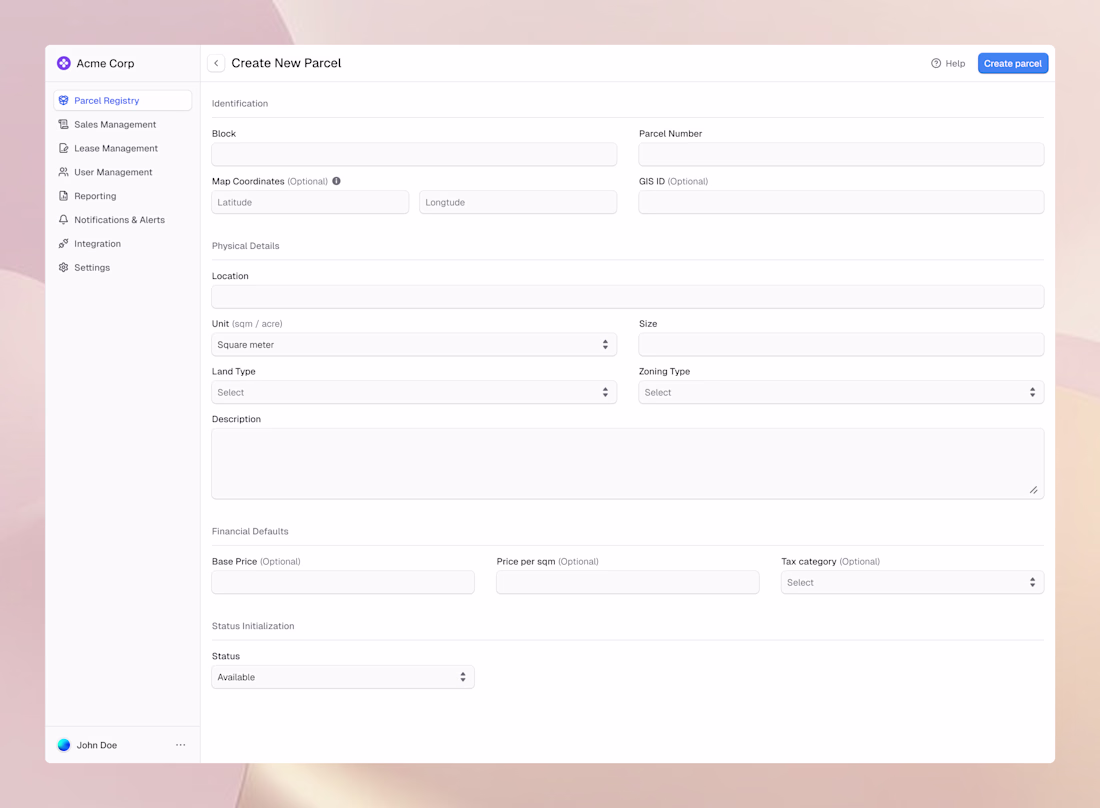This screenshot has width=1100, height=808.
Task: Click the Sales Management sidebar icon
Action: (x=64, y=124)
